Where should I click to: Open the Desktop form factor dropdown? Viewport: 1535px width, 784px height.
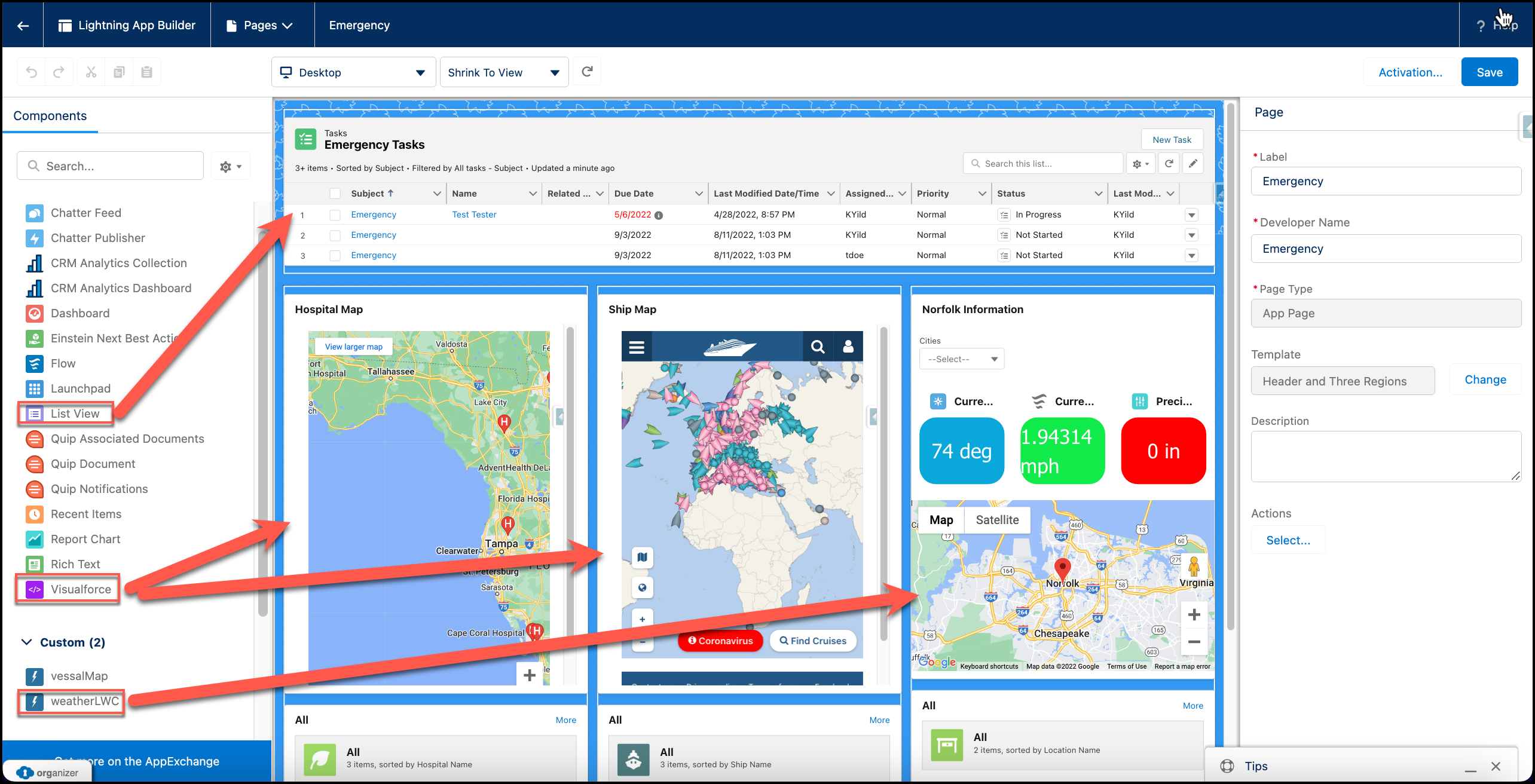pyautogui.click(x=353, y=72)
